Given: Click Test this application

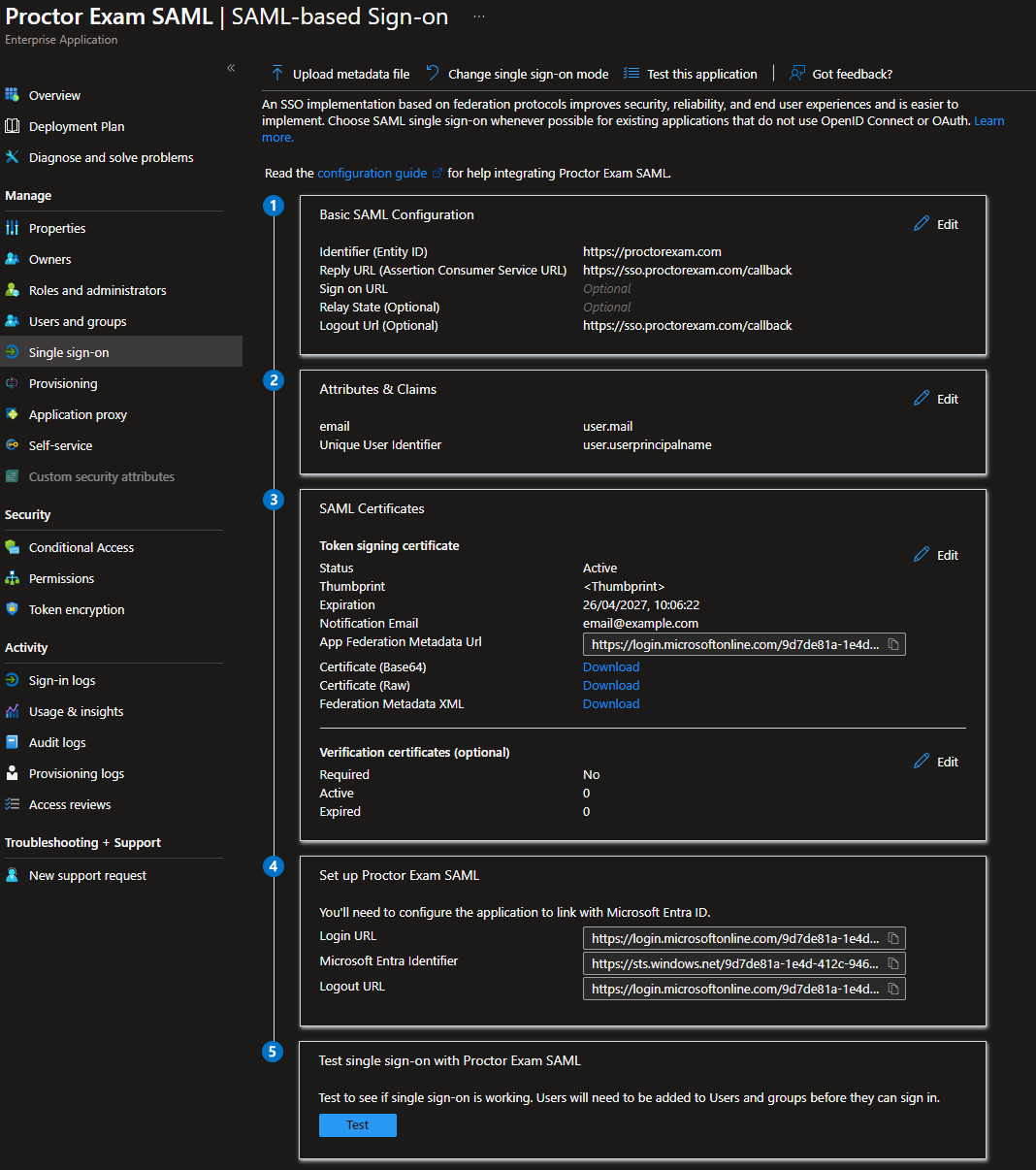Looking at the screenshot, I should (x=690, y=74).
